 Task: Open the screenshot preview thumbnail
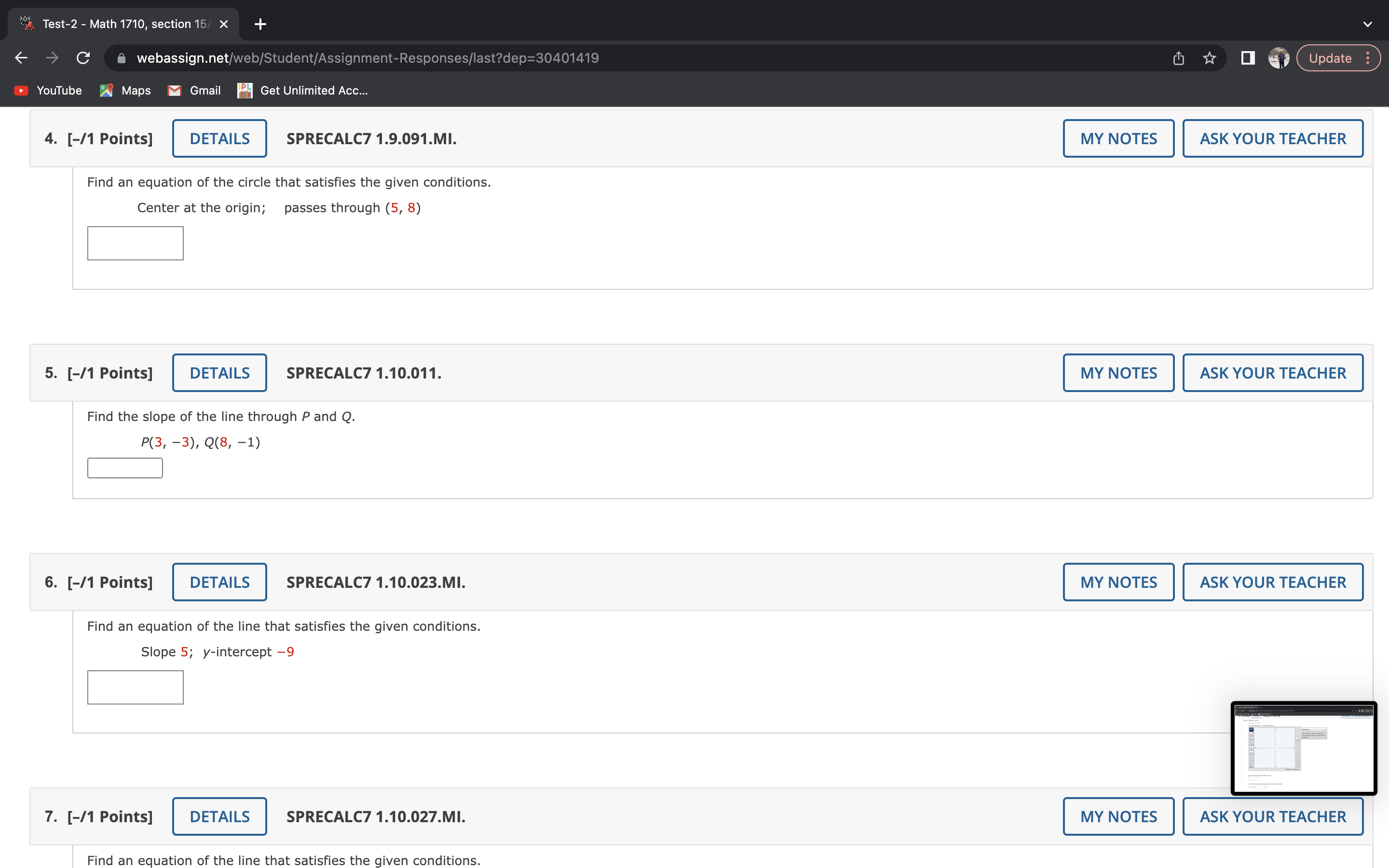click(x=1304, y=748)
